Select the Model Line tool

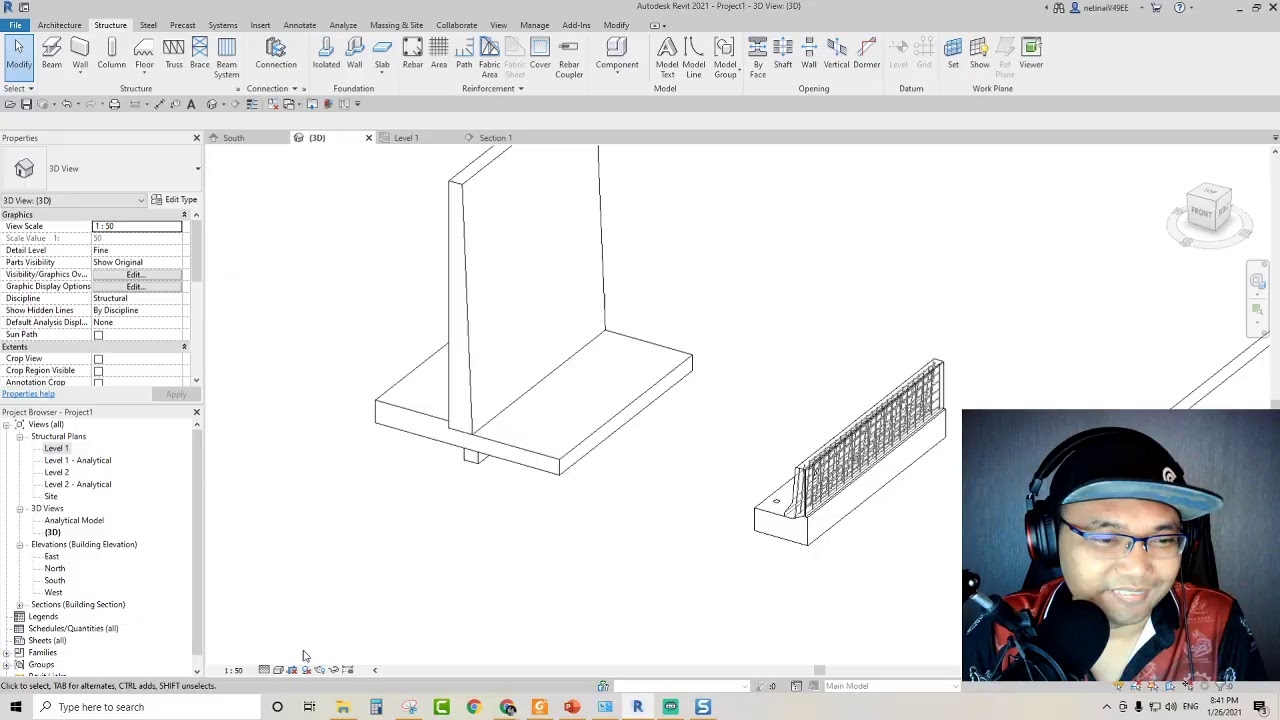pos(694,58)
